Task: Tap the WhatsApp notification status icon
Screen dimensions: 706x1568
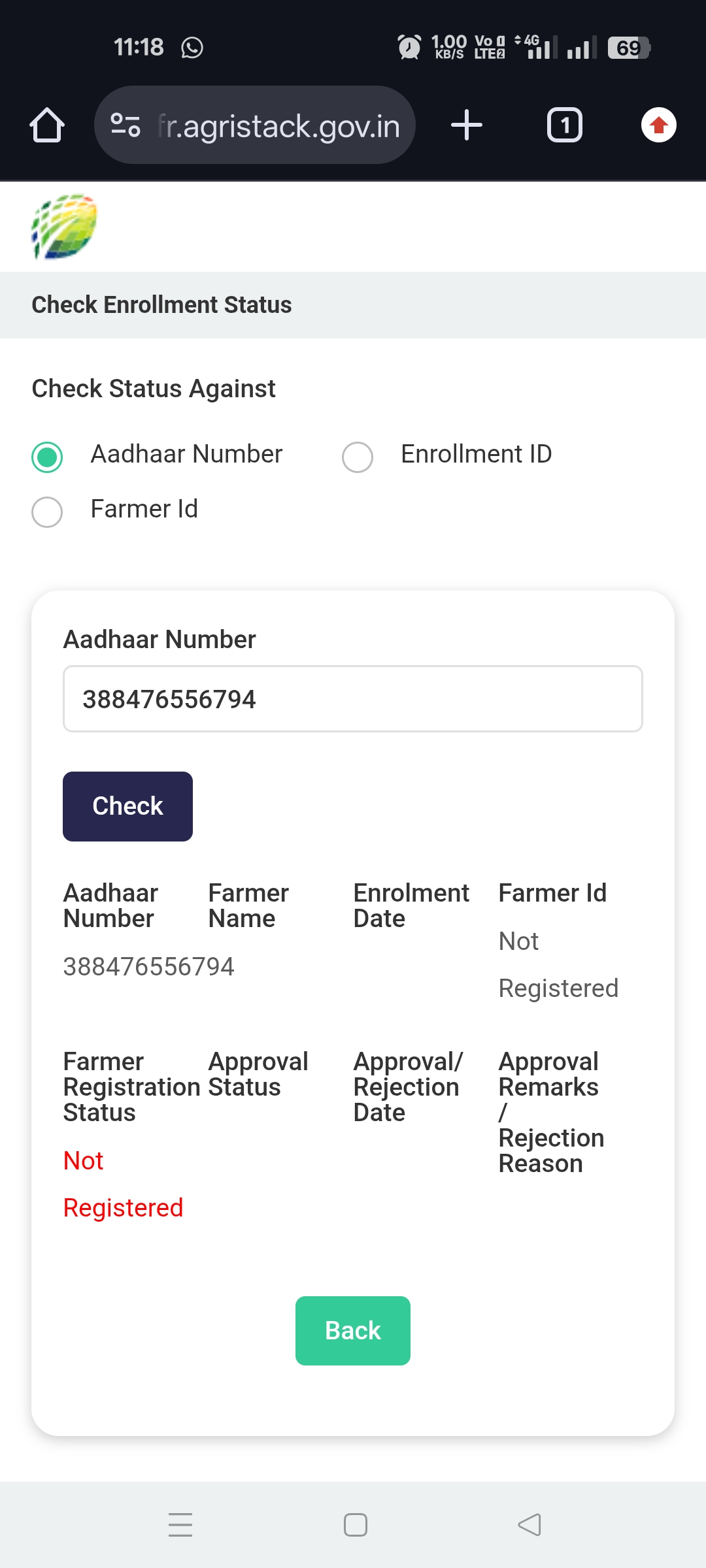Action: 192,48
